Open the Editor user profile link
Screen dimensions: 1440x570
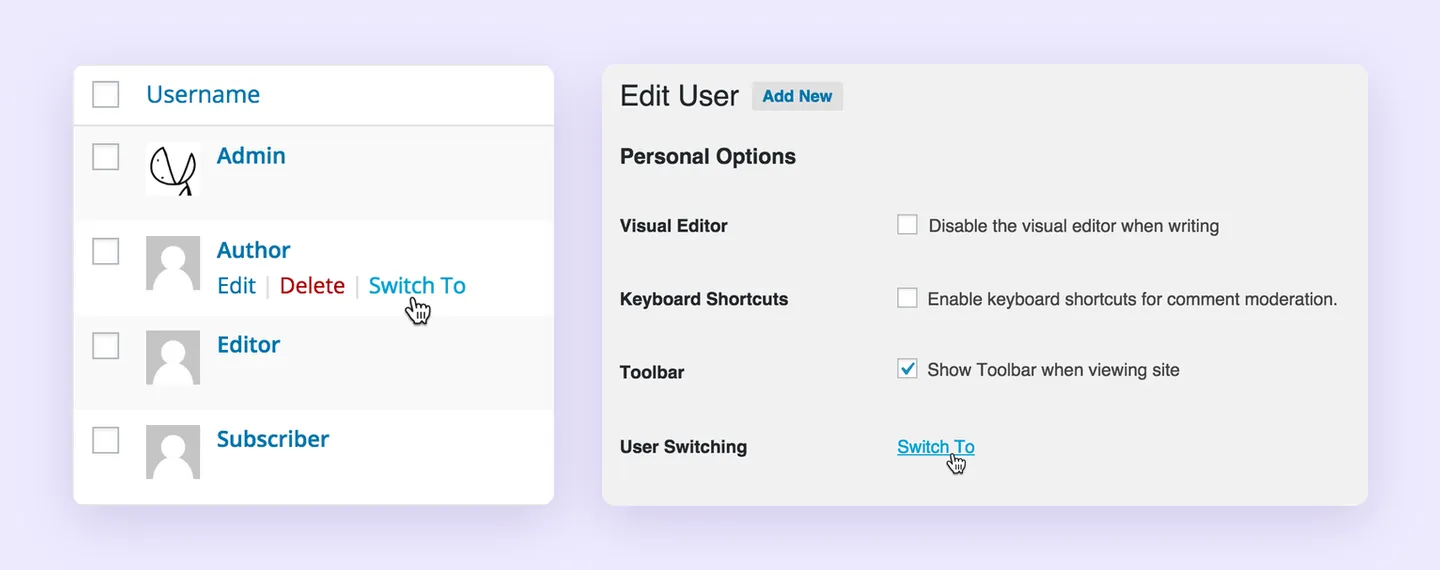[x=249, y=344]
